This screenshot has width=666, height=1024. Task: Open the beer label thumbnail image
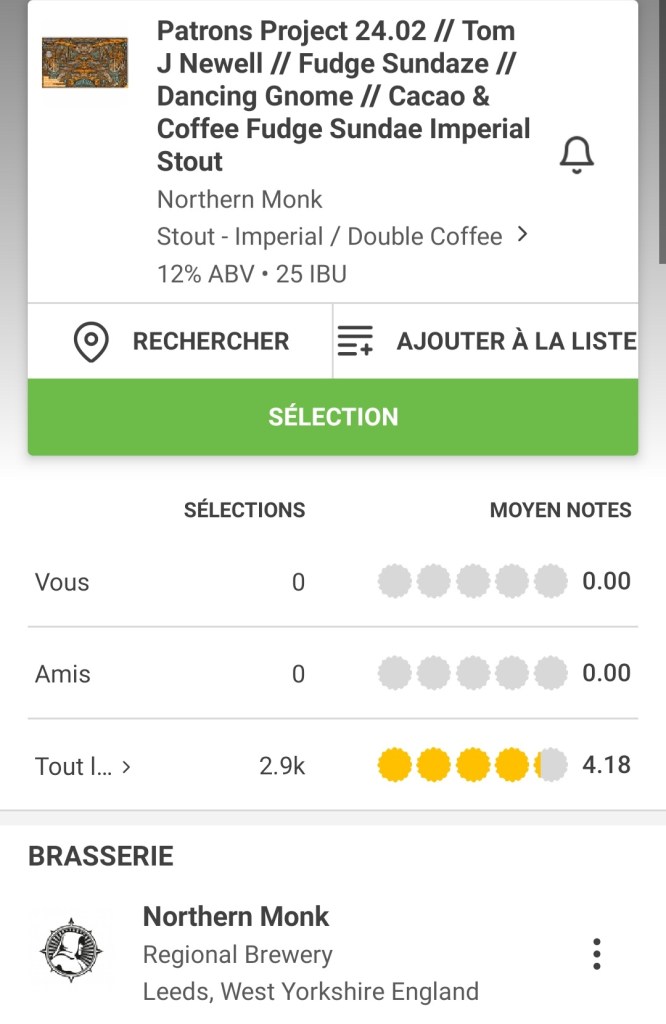click(85, 62)
